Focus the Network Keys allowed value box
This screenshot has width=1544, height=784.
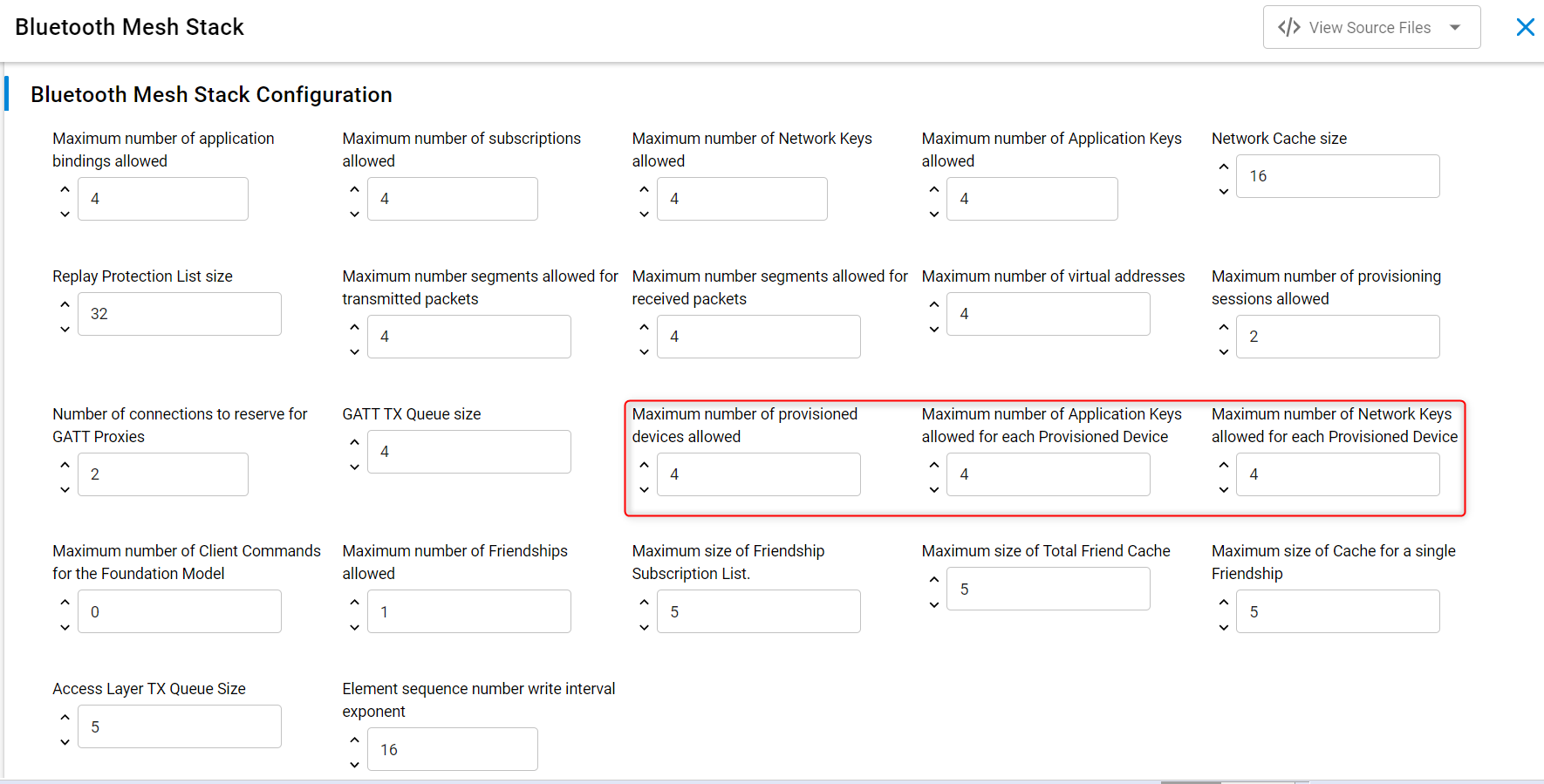tap(742, 199)
